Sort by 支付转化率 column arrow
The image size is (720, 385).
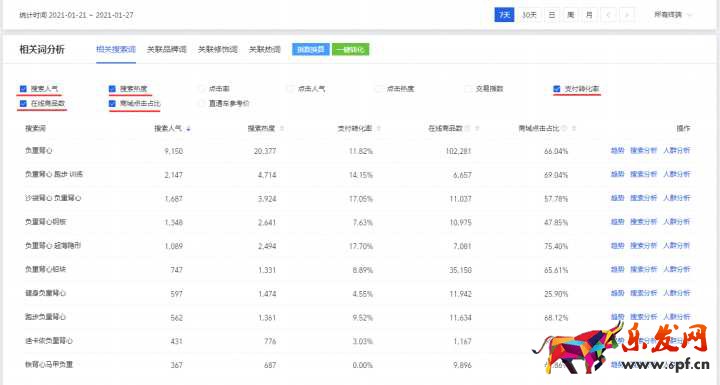coord(379,129)
